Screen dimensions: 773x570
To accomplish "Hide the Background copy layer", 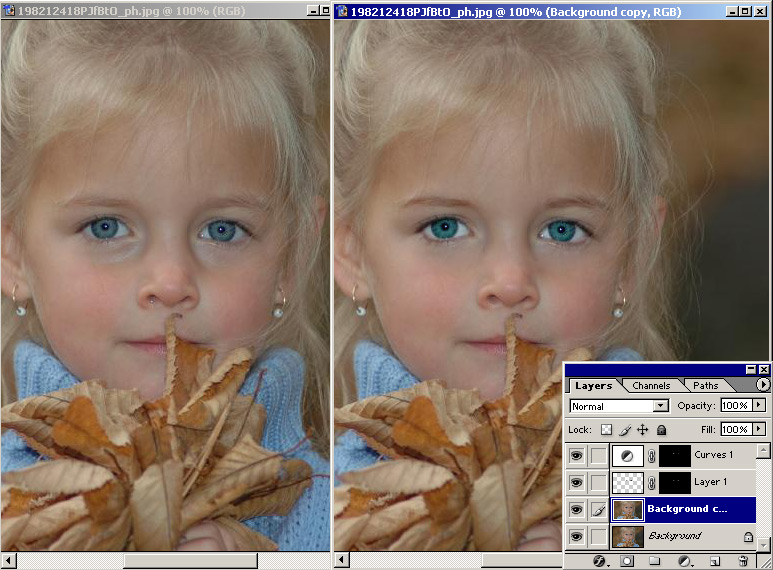I will coord(576,510).
